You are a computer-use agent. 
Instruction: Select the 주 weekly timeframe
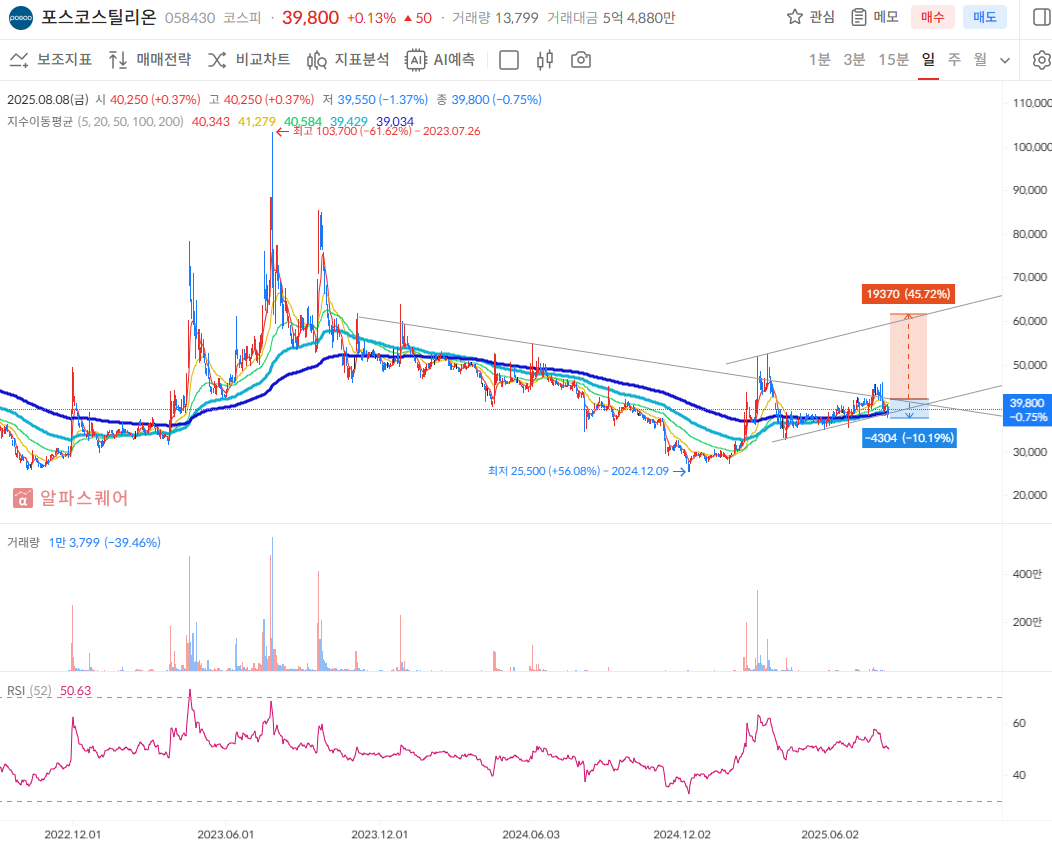(x=954, y=60)
